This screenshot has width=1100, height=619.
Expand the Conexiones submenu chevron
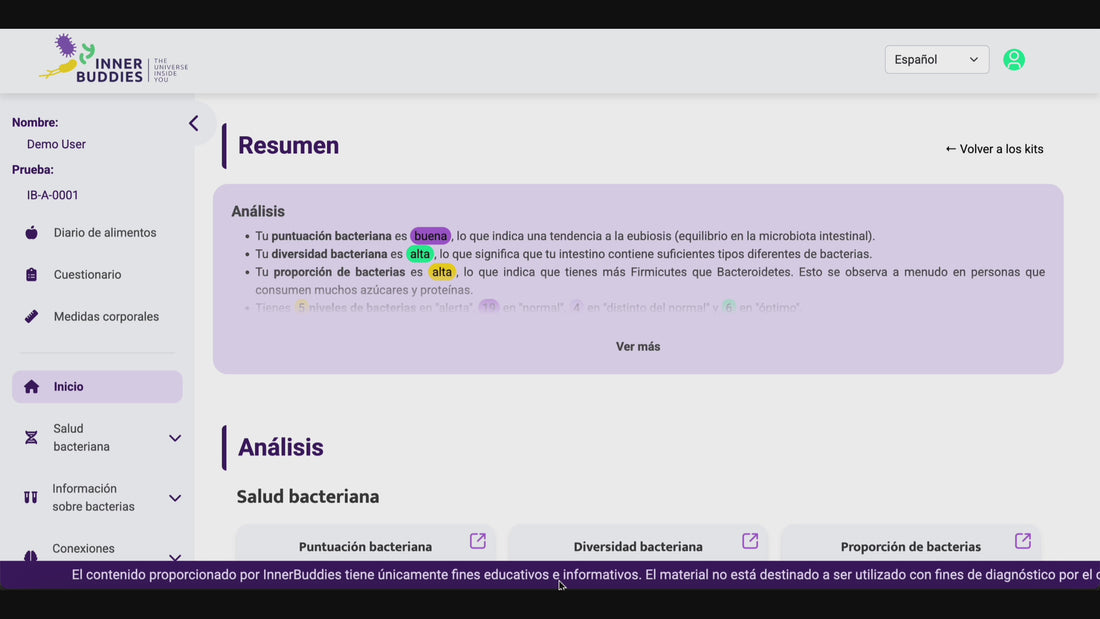(x=175, y=555)
